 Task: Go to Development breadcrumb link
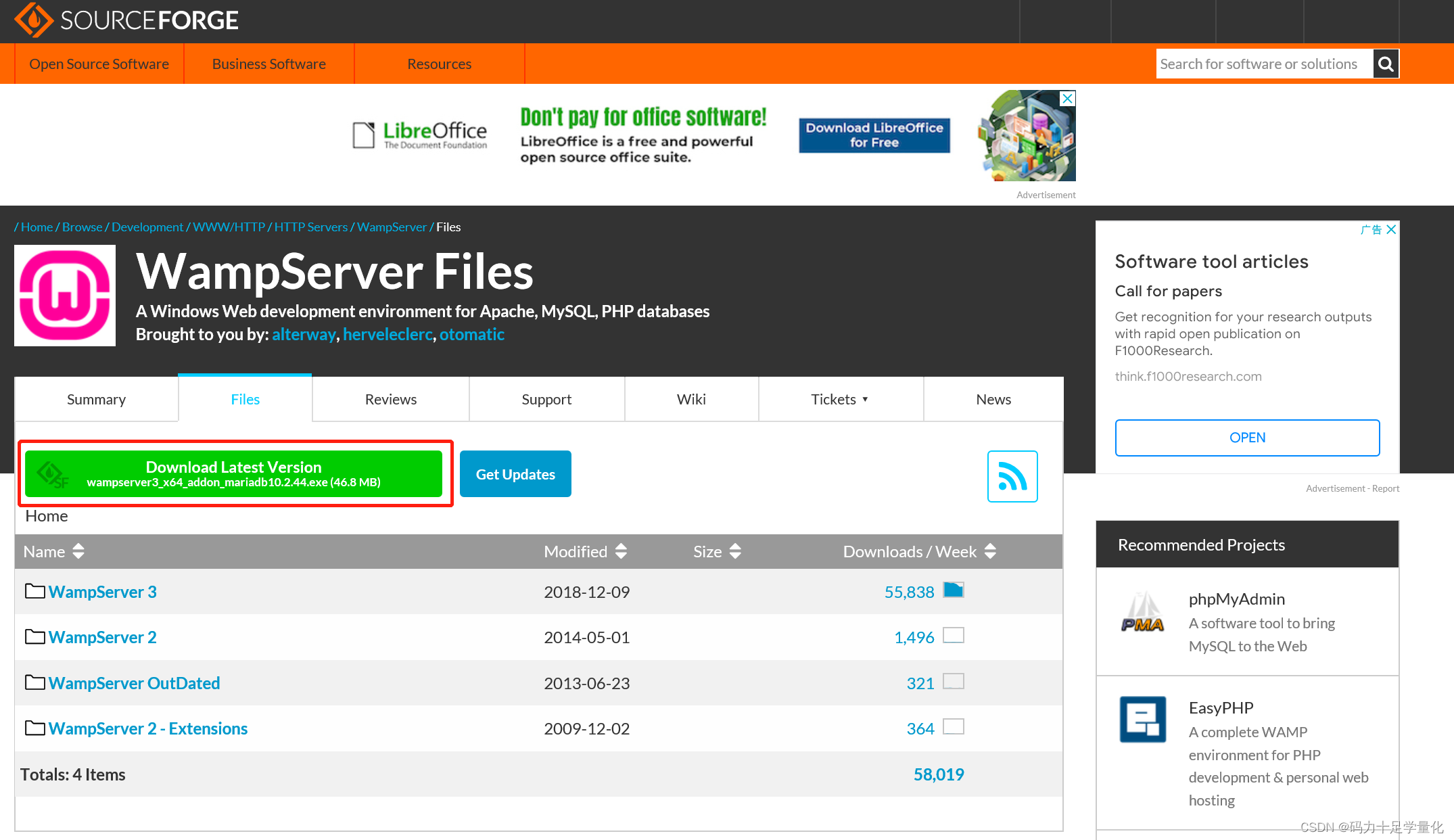pyautogui.click(x=147, y=227)
